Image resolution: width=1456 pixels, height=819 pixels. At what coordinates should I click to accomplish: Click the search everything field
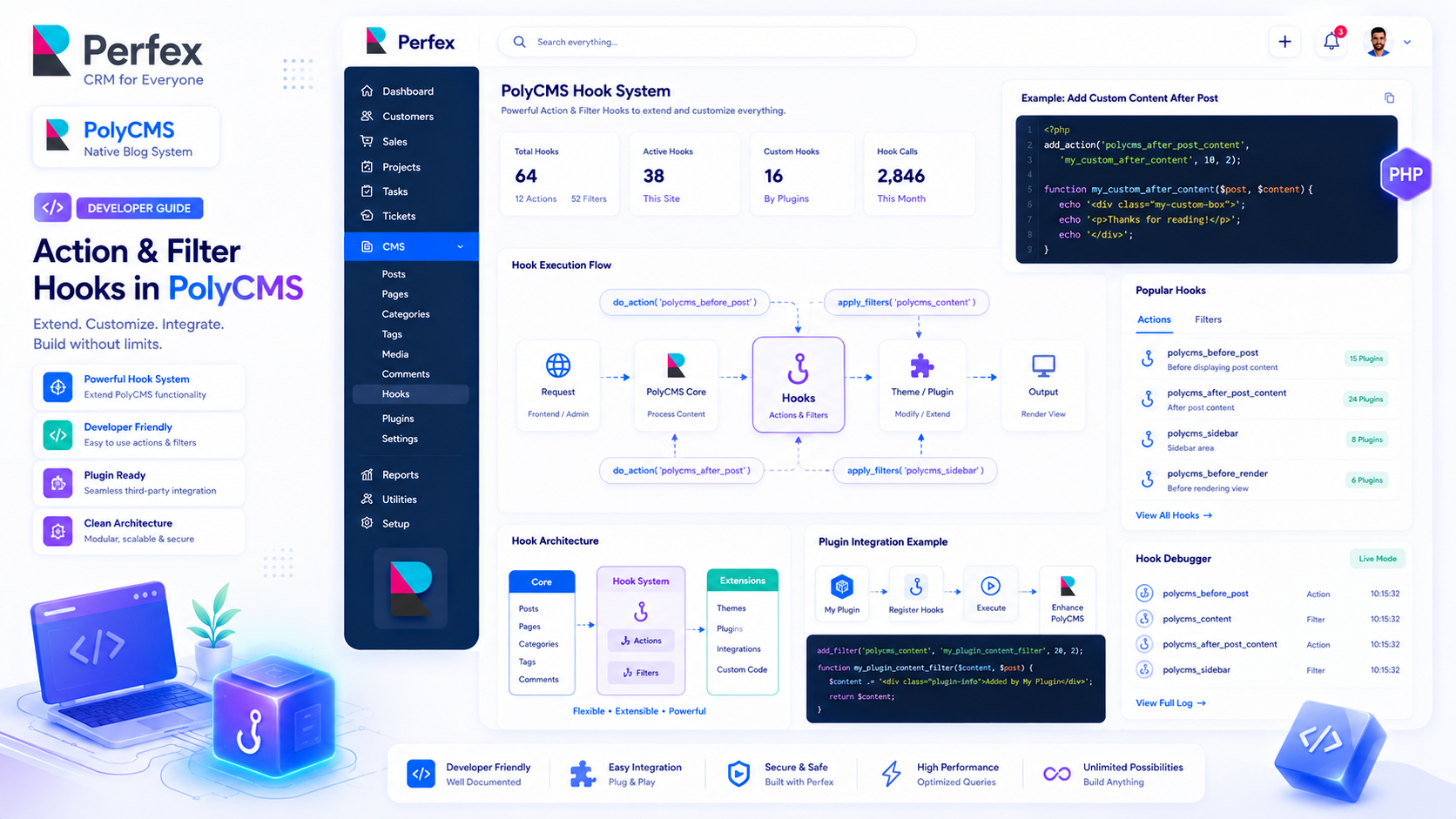[x=707, y=42]
